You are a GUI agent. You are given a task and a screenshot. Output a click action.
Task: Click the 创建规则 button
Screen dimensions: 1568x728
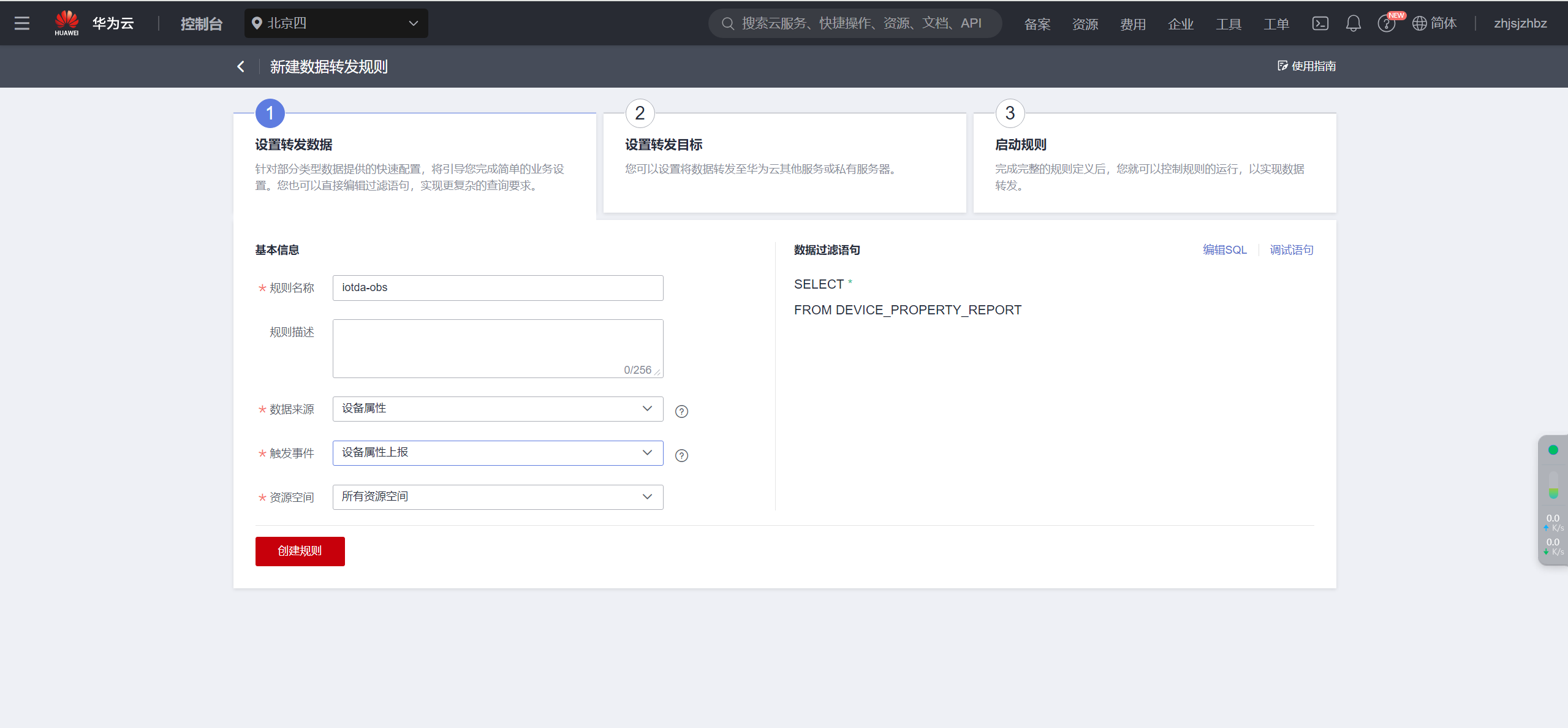click(300, 551)
